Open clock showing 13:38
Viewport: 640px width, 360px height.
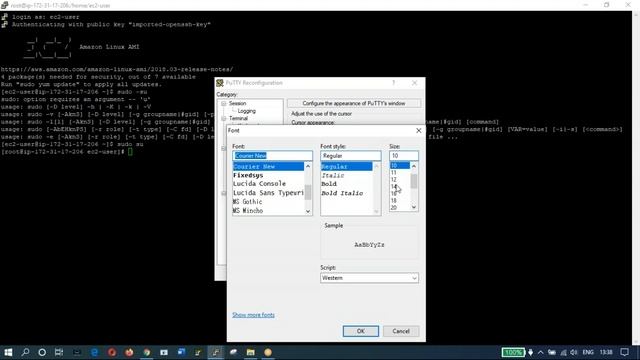(x=606, y=352)
